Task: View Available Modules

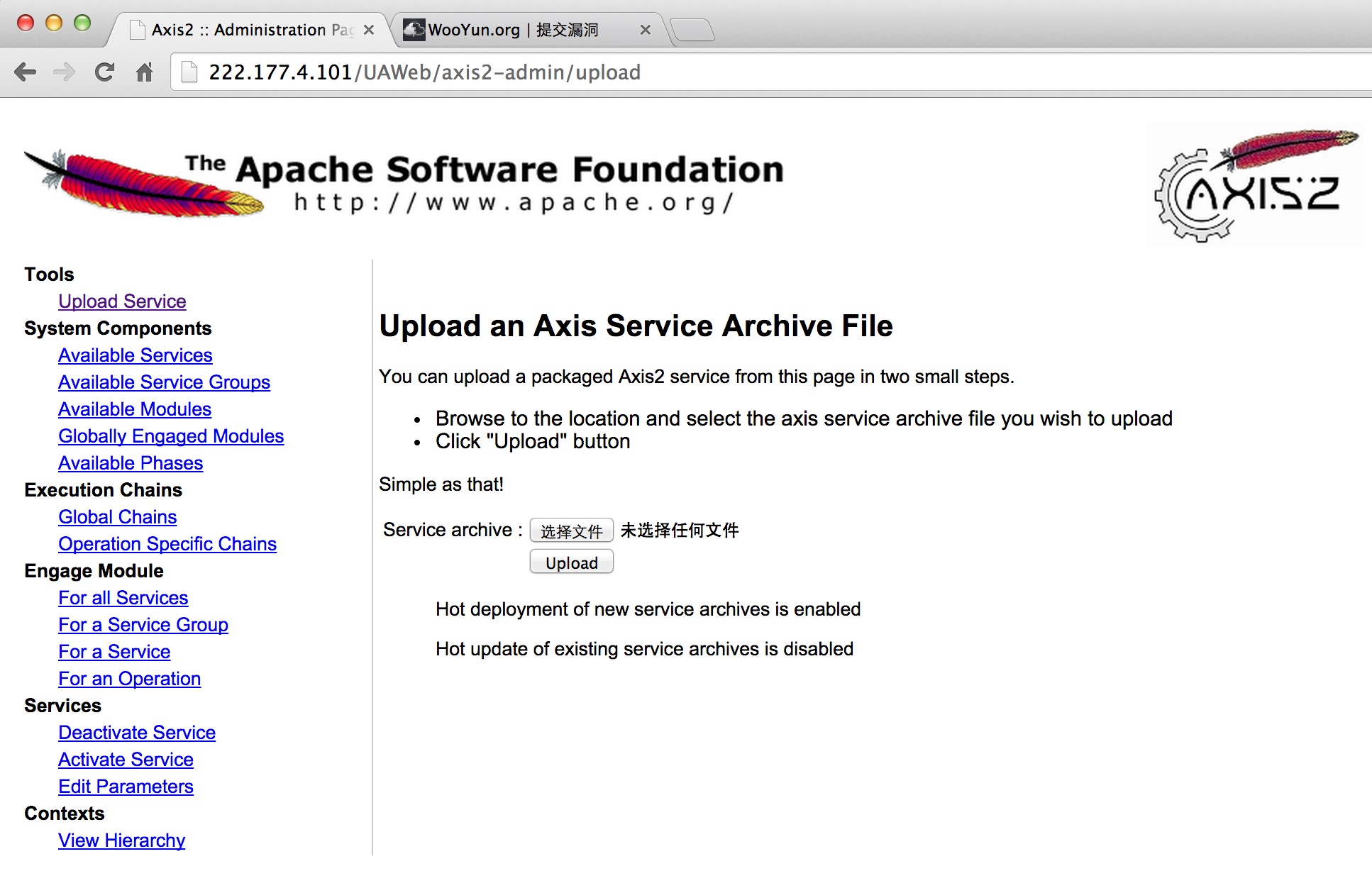Action: click(135, 409)
